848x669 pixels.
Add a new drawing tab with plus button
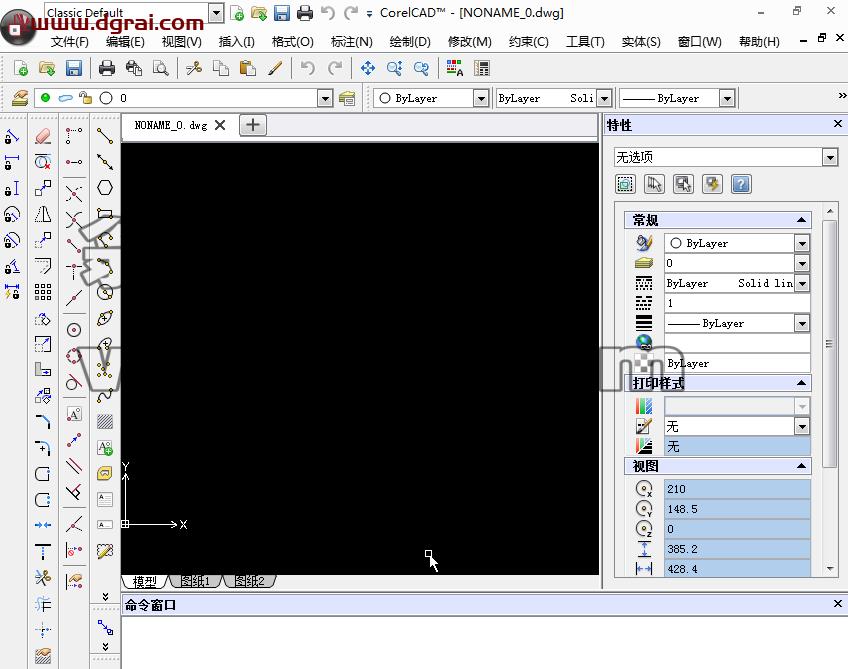click(253, 125)
